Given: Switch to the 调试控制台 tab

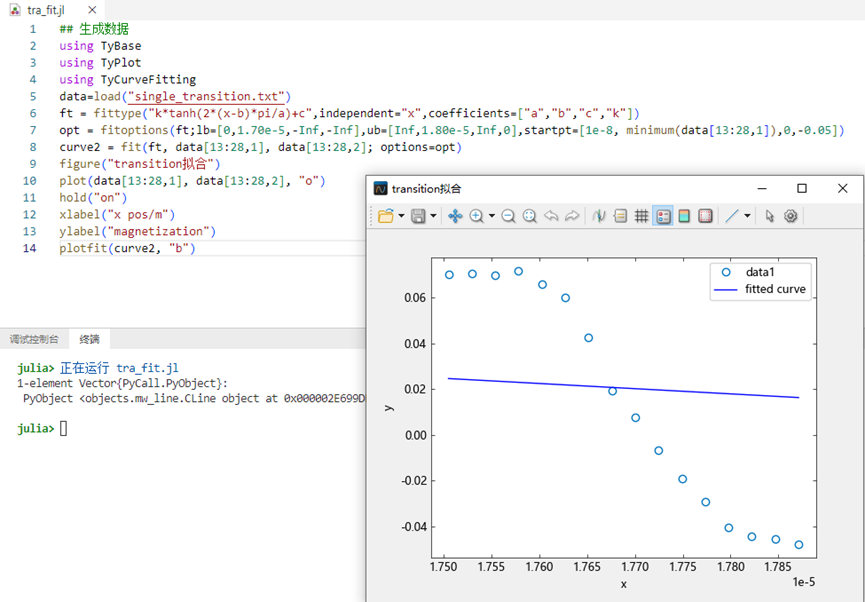Looking at the screenshot, I should tap(34, 339).
